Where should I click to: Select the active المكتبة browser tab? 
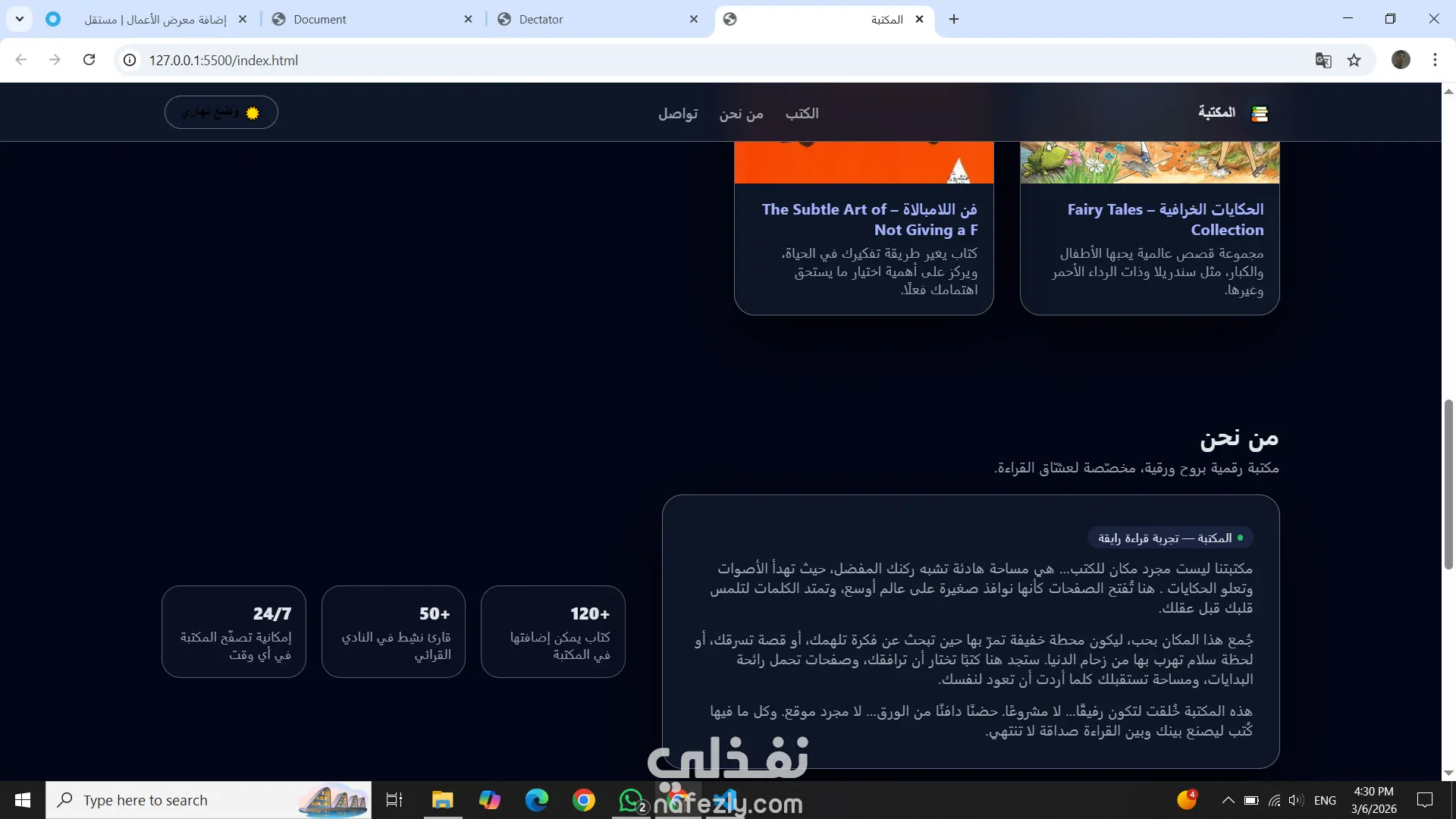click(824, 19)
